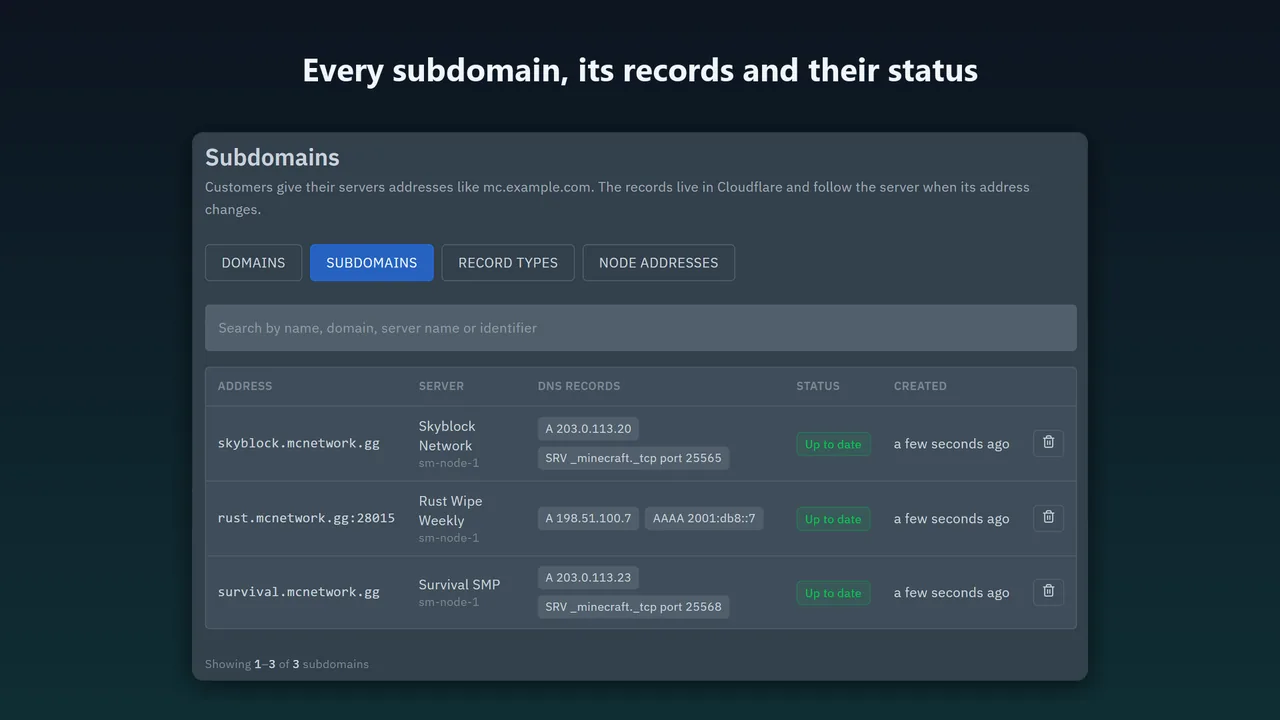Click the Server column header
The width and height of the screenshot is (1280, 720).
click(x=441, y=386)
